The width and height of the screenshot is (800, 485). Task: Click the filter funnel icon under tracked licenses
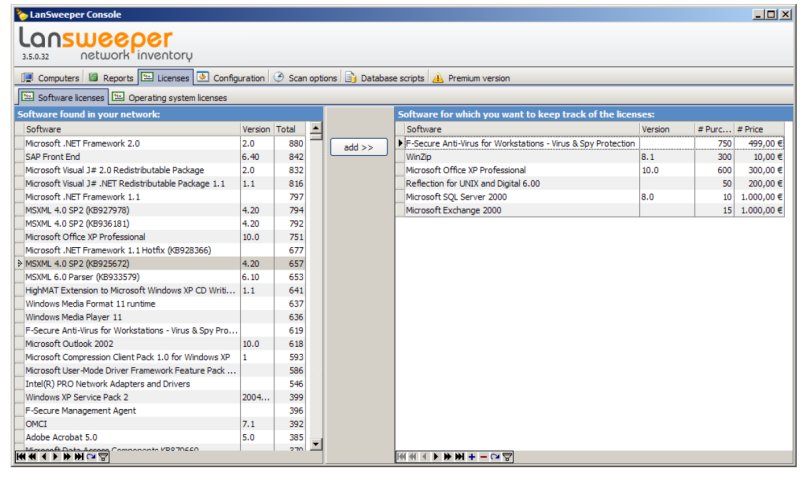507,457
